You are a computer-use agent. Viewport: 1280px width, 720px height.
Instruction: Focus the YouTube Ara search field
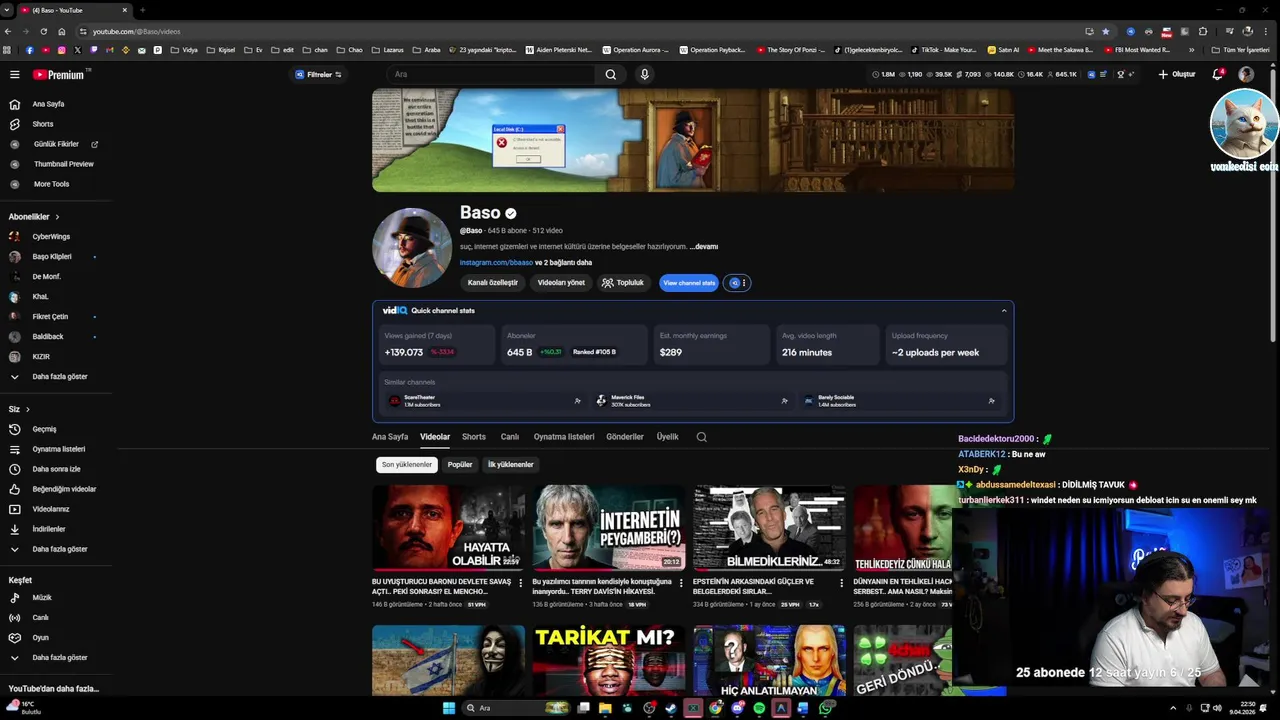click(490, 74)
